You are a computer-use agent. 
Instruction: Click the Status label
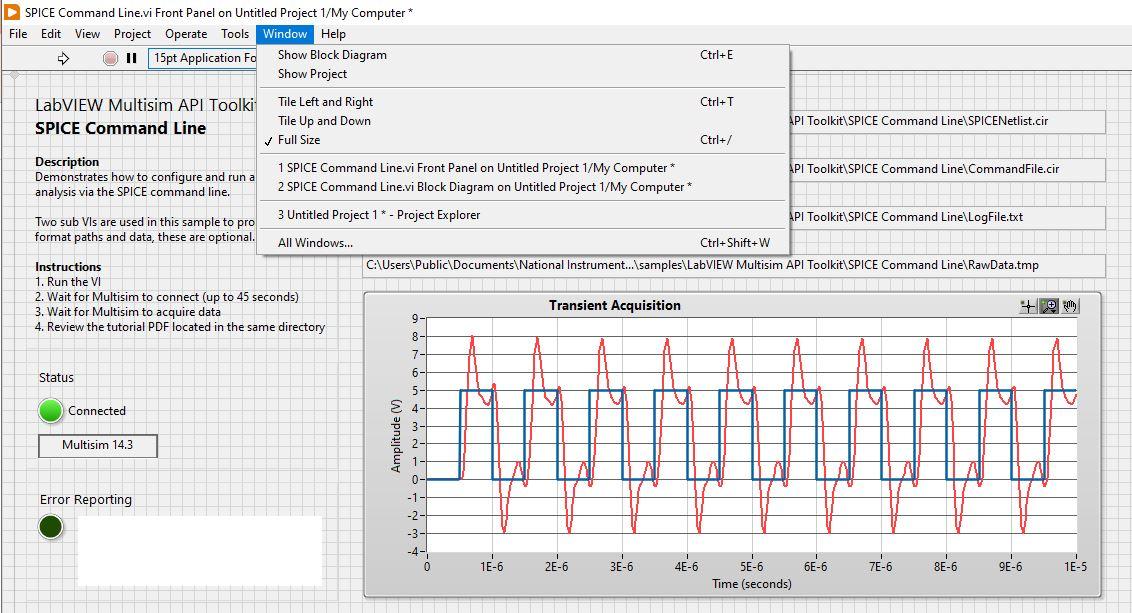point(56,378)
